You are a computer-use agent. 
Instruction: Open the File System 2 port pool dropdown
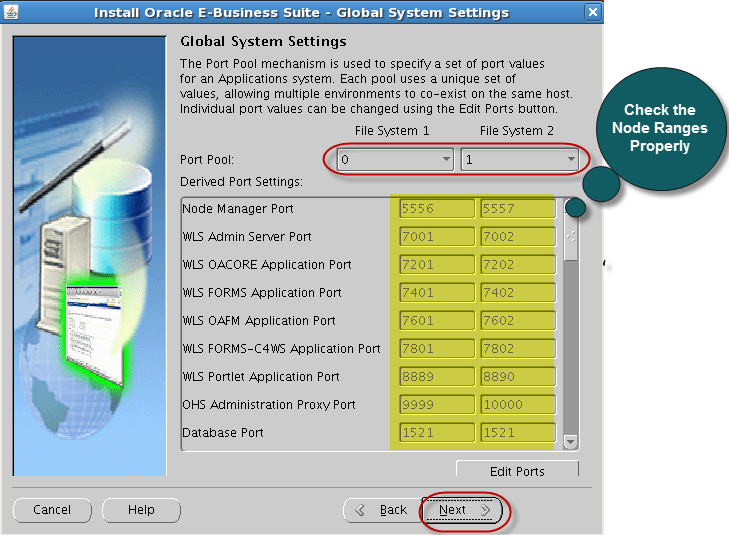coord(519,159)
